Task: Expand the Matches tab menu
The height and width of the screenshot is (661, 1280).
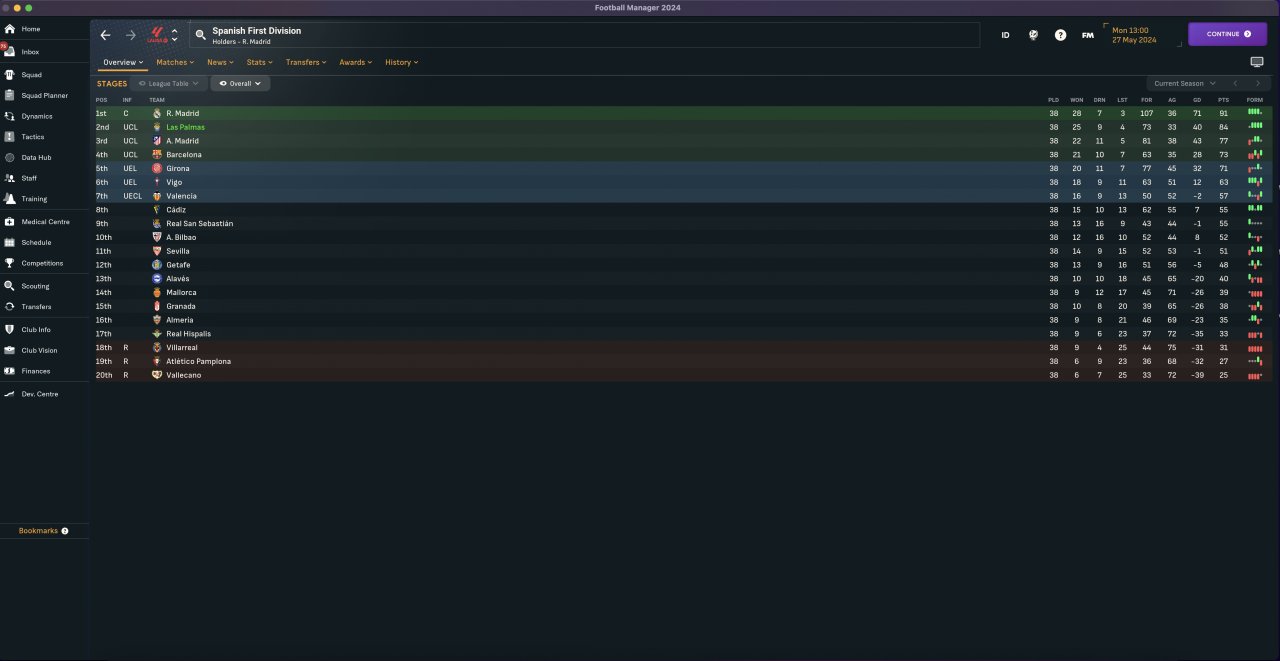Action: tap(175, 62)
